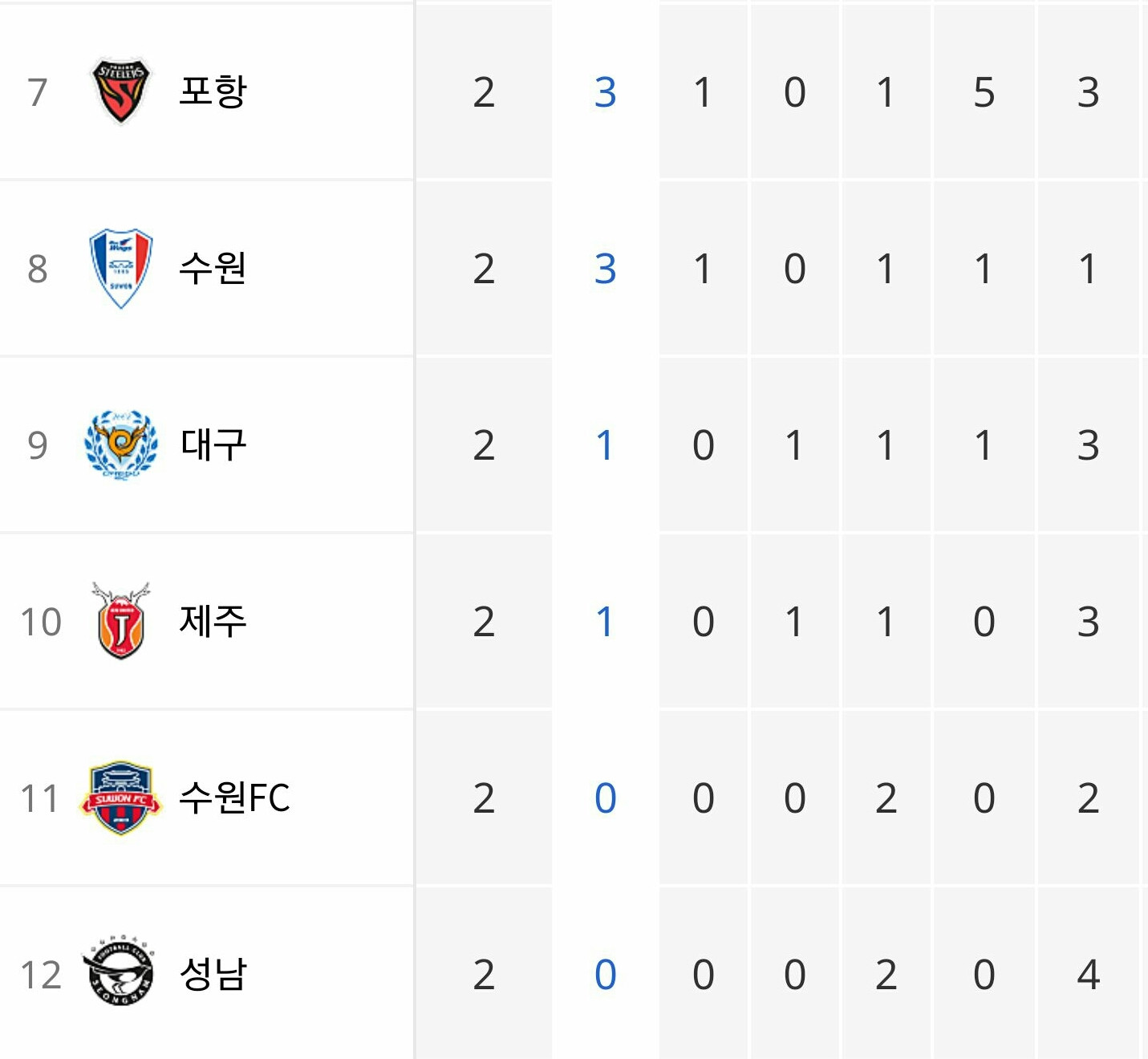Viewport: 1148px width, 1059px height.
Task: Click the Pohang Steelers team logo
Action: tap(120, 91)
